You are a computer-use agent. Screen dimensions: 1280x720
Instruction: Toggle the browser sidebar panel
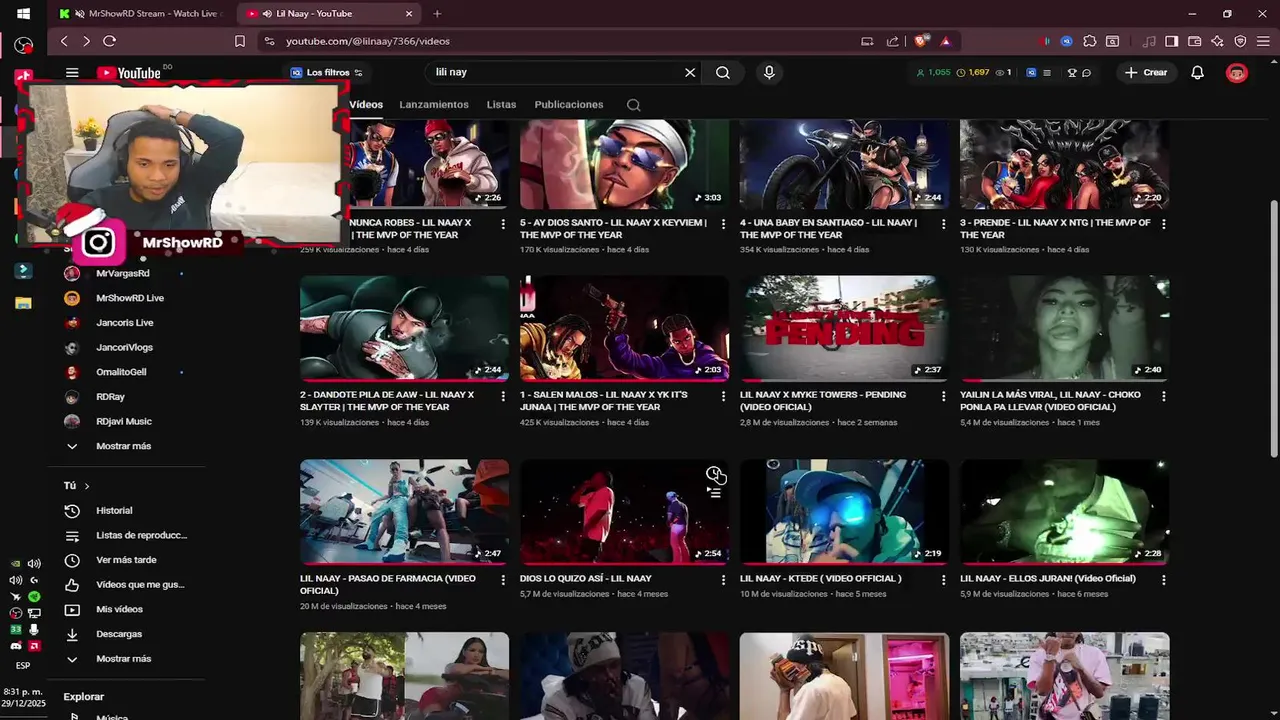tap(1171, 41)
